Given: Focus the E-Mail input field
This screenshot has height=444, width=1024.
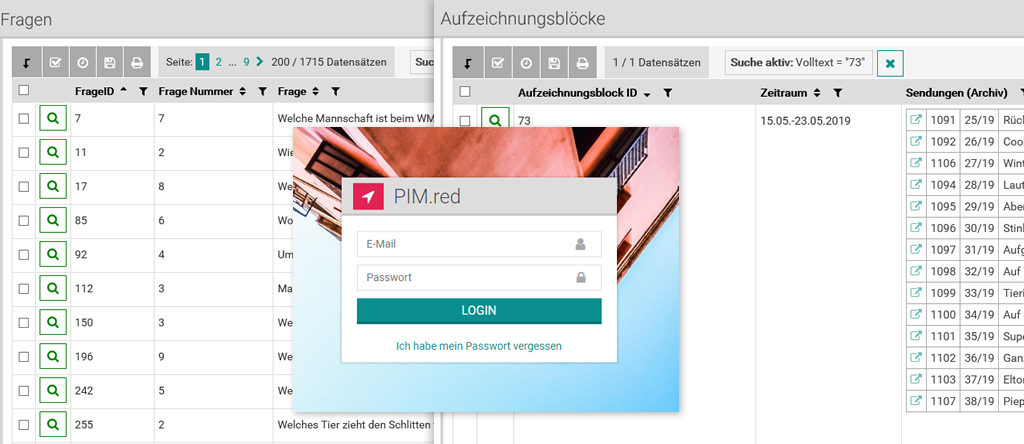Looking at the screenshot, I should [468, 243].
